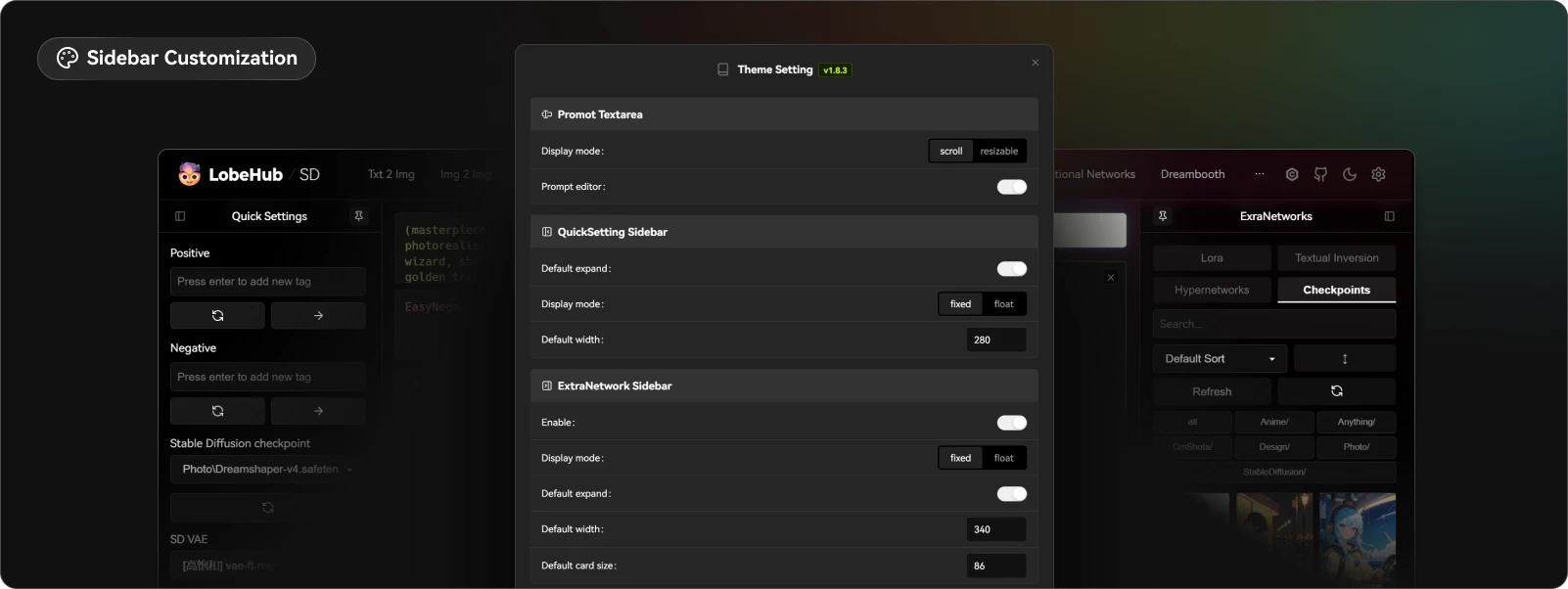The height and width of the screenshot is (589, 1568).
Task: Toggle QuickSetting Sidebar default expand switch
Action: coord(1011,269)
